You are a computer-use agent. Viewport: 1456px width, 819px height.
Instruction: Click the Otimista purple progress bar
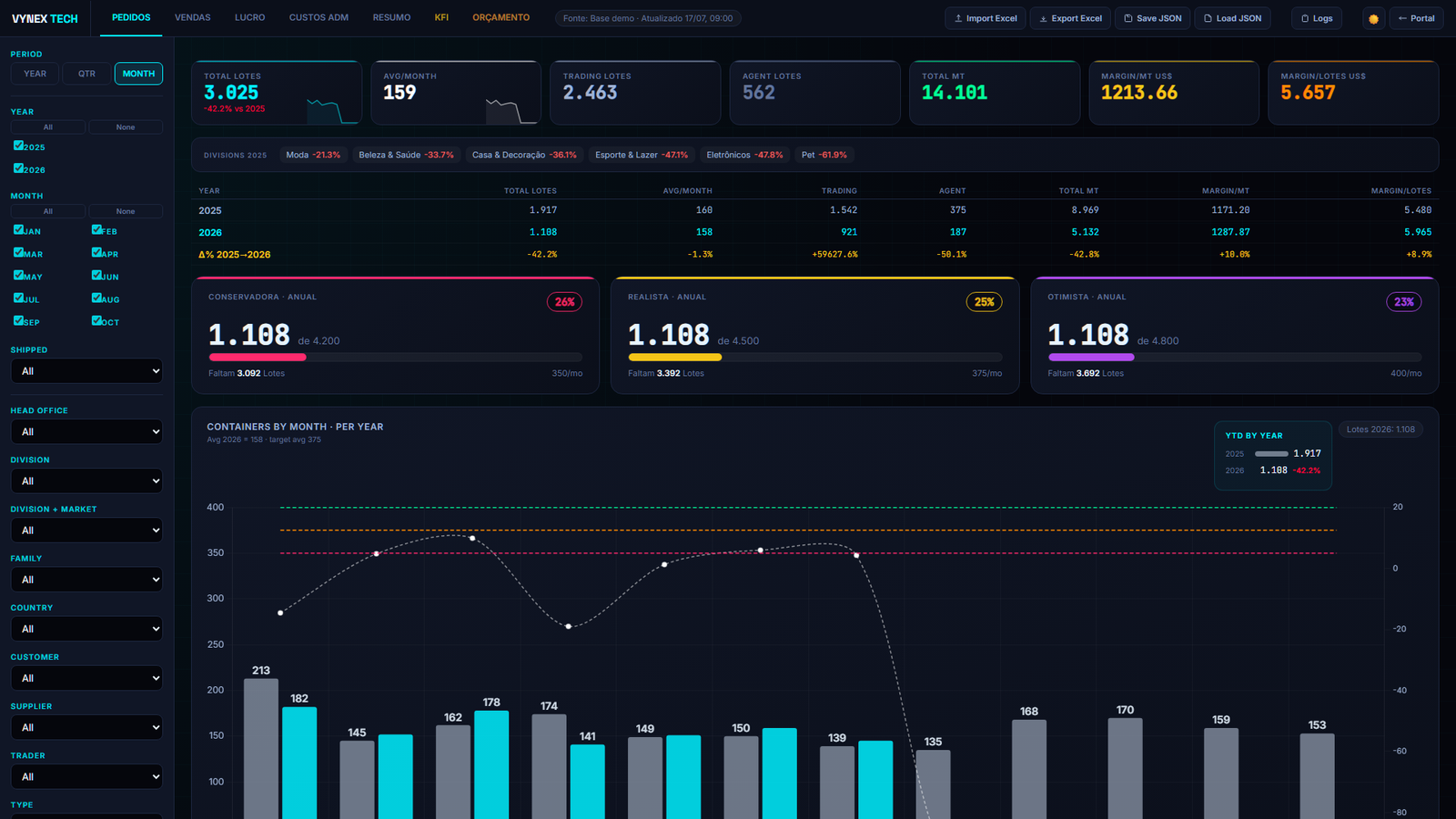coord(1091,358)
